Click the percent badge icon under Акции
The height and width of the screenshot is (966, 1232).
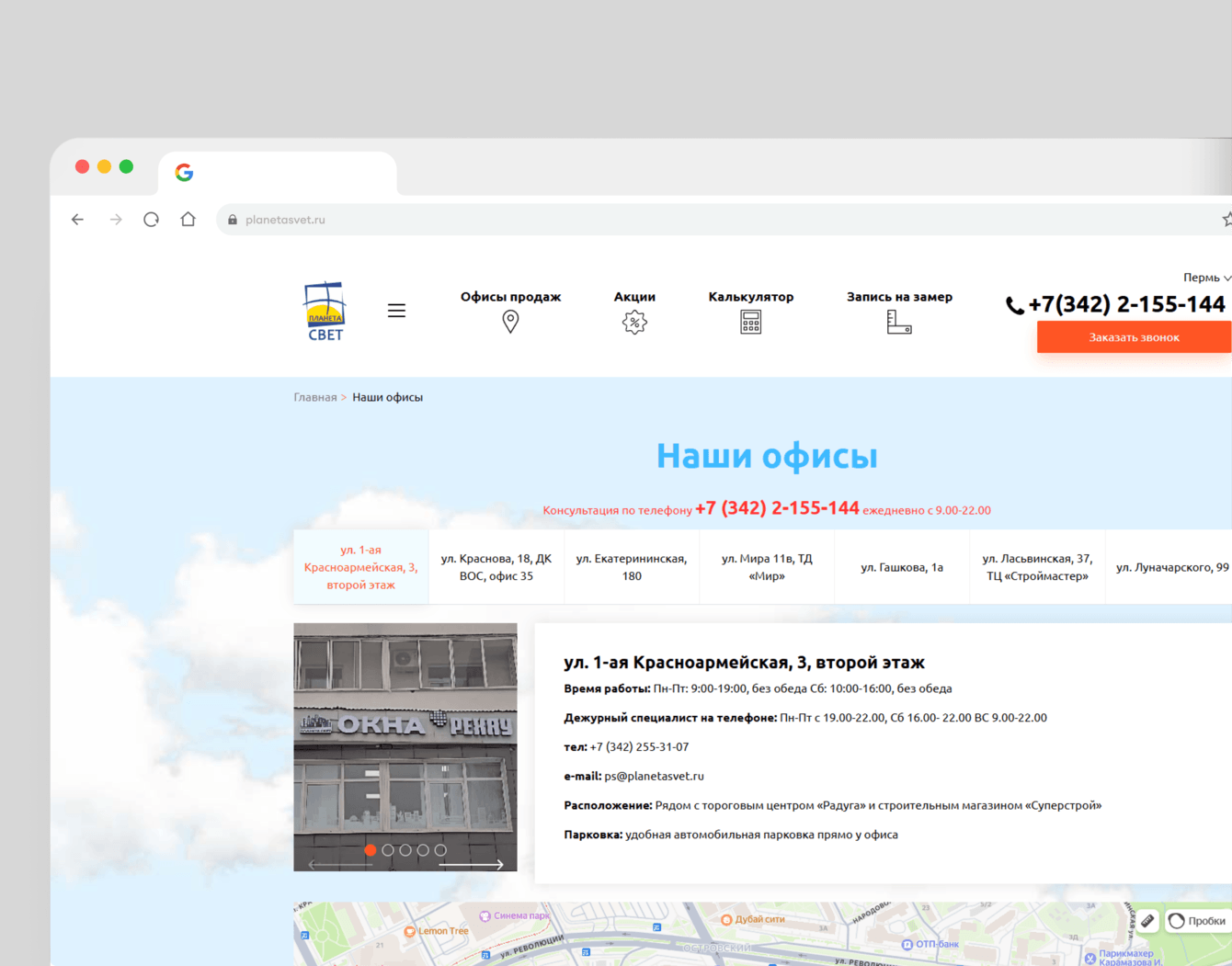(634, 322)
